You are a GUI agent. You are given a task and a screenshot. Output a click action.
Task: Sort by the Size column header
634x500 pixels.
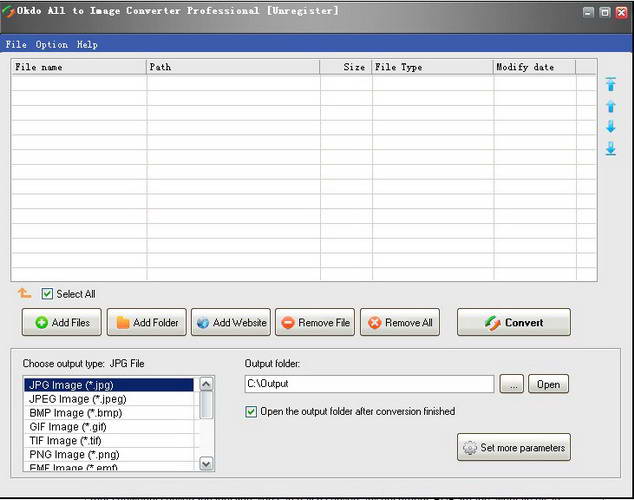pyautogui.click(x=346, y=67)
